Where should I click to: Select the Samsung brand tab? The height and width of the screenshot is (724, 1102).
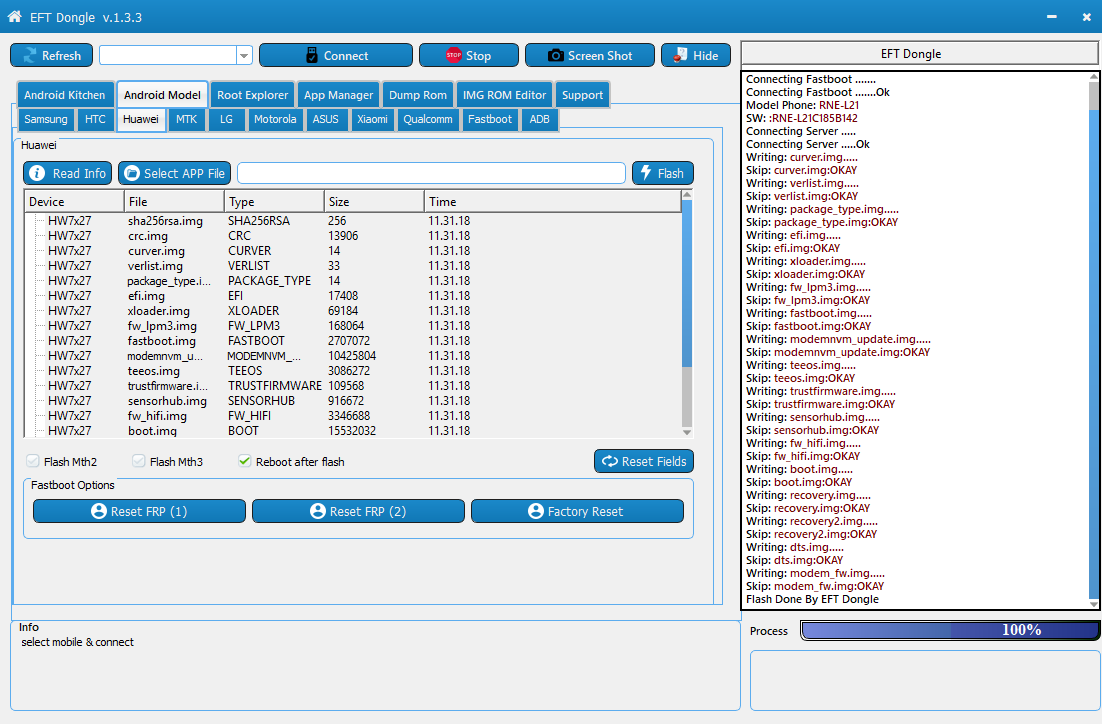[x=46, y=119]
